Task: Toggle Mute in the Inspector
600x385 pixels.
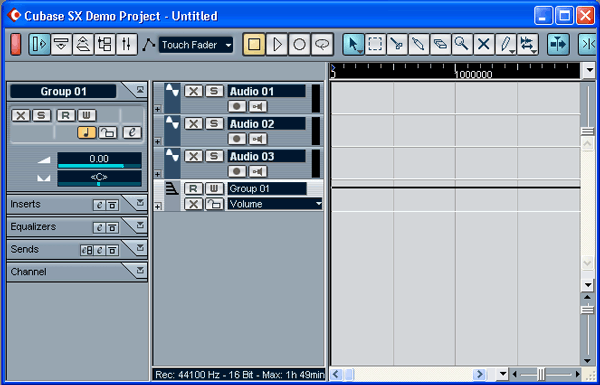Action: tap(21, 115)
